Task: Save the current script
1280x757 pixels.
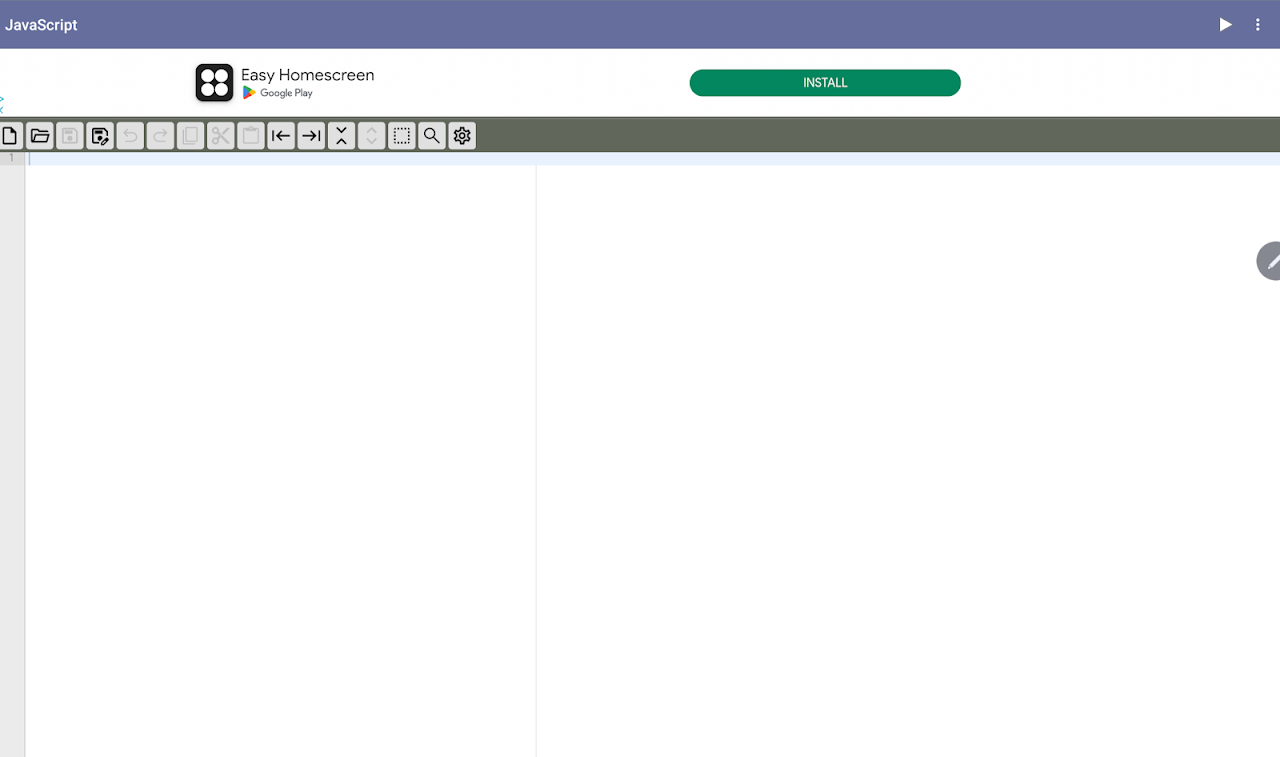Action: point(69,135)
